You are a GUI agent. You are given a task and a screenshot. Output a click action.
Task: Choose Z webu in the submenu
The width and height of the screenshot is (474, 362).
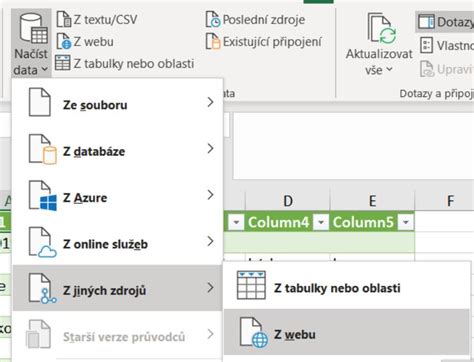(x=346, y=333)
